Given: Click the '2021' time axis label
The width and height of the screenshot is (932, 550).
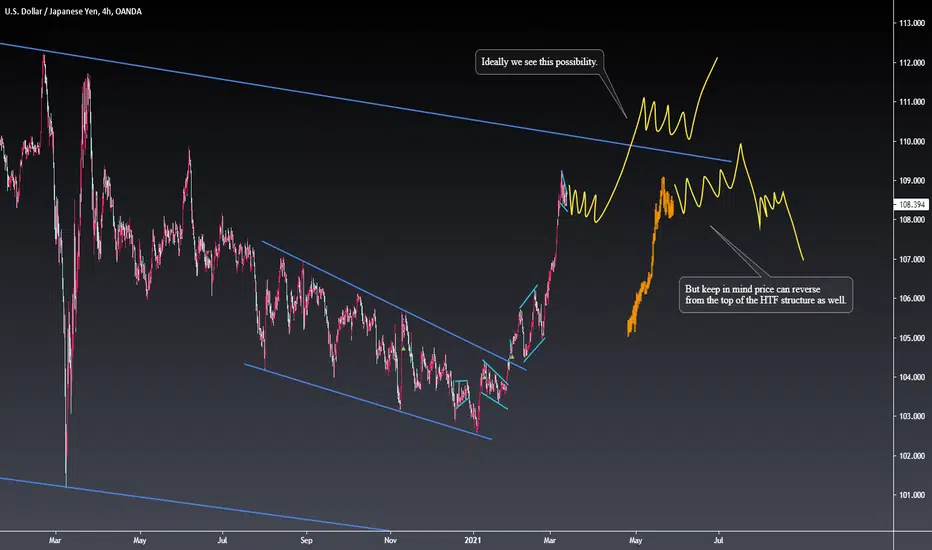Looking at the screenshot, I should pyautogui.click(x=473, y=540).
